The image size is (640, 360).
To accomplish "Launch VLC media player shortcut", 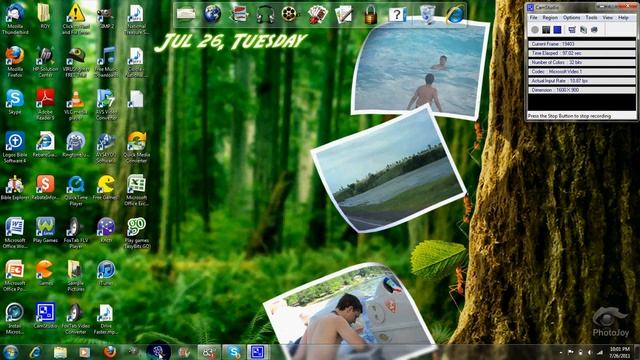I will click(76, 104).
